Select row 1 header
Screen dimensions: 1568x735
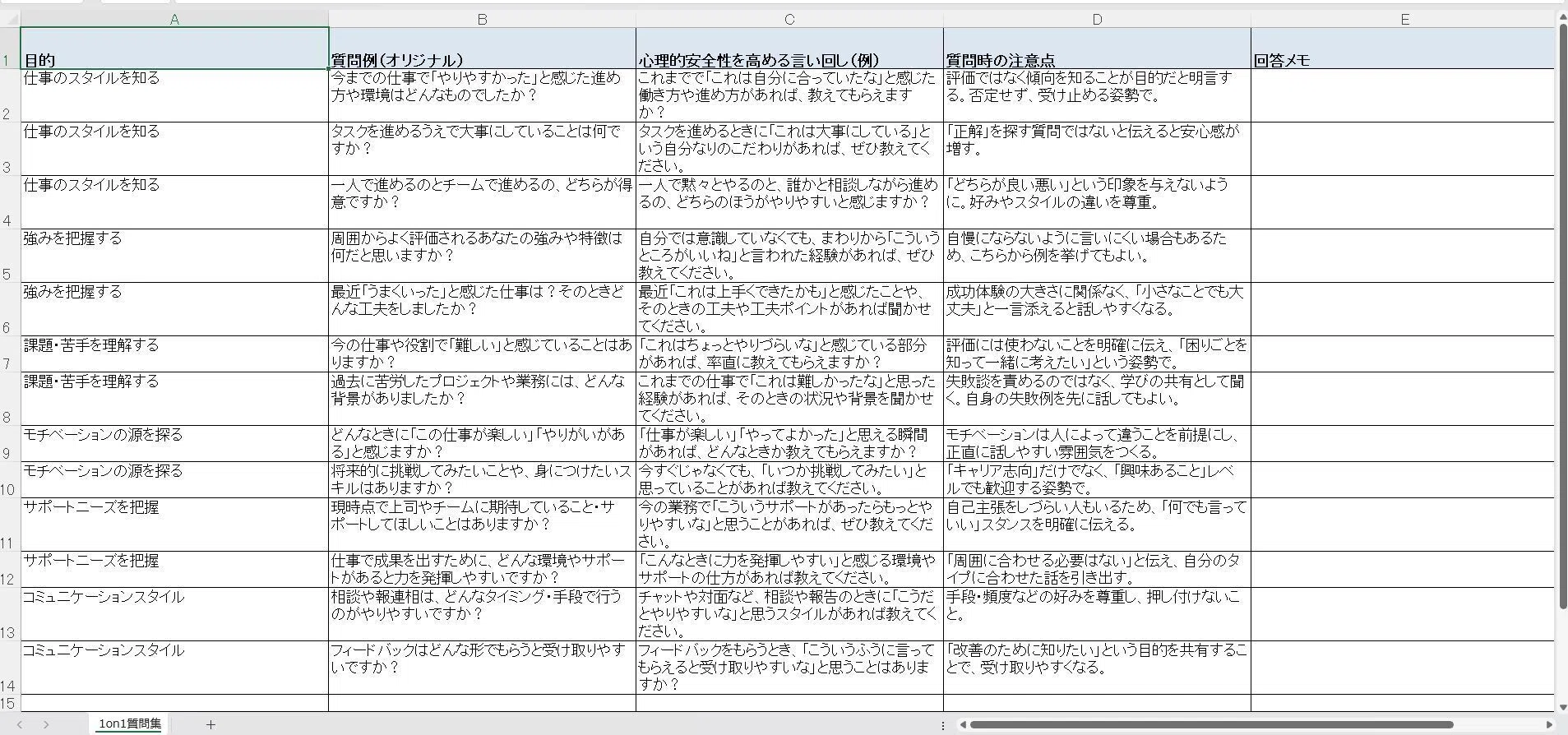point(10,49)
